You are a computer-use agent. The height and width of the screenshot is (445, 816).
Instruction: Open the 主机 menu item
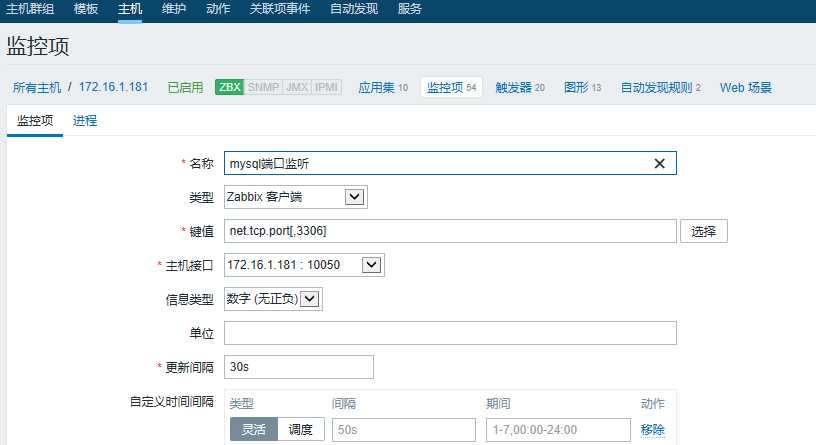(x=130, y=9)
